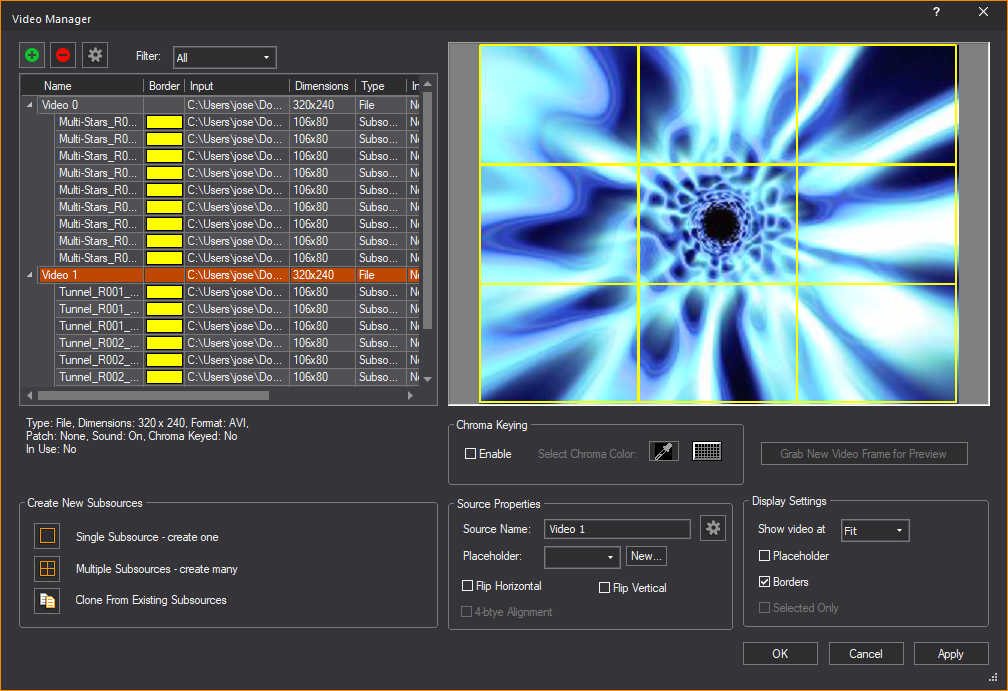The width and height of the screenshot is (1008, 691).
Task: Open video list settings gear icon
Action: pos(95,56)
